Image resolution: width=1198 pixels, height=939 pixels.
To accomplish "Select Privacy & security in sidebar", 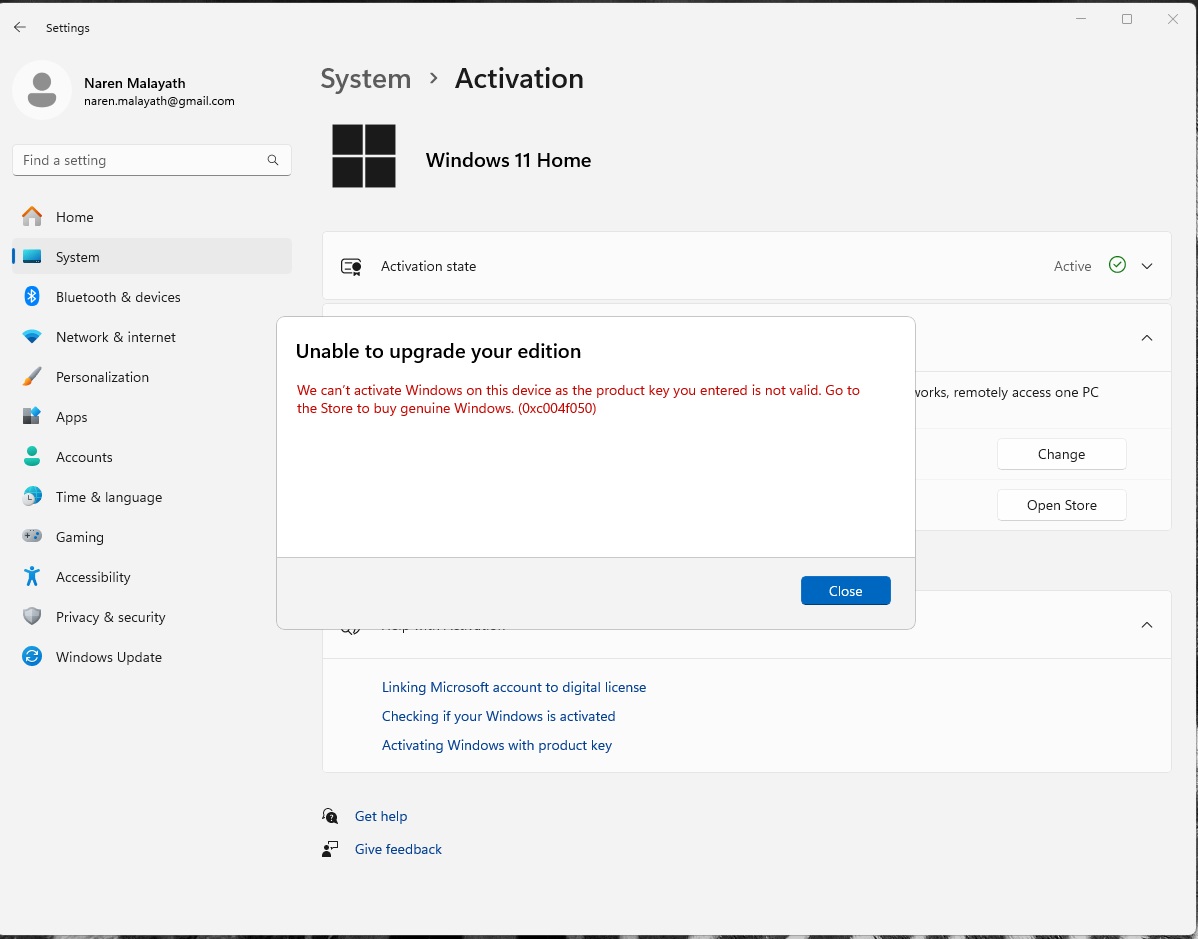I will click(151, 617).
